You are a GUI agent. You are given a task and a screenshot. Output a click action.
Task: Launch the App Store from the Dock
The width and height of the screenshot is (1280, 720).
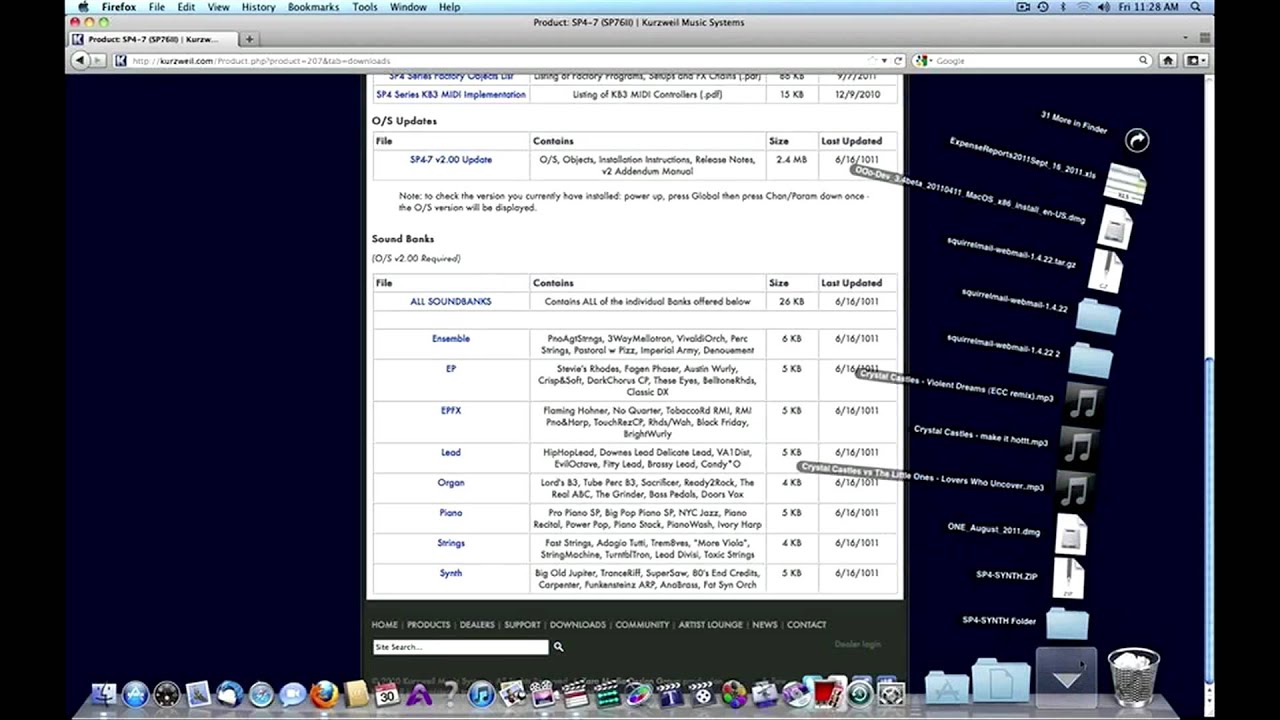tap(135, 694)
